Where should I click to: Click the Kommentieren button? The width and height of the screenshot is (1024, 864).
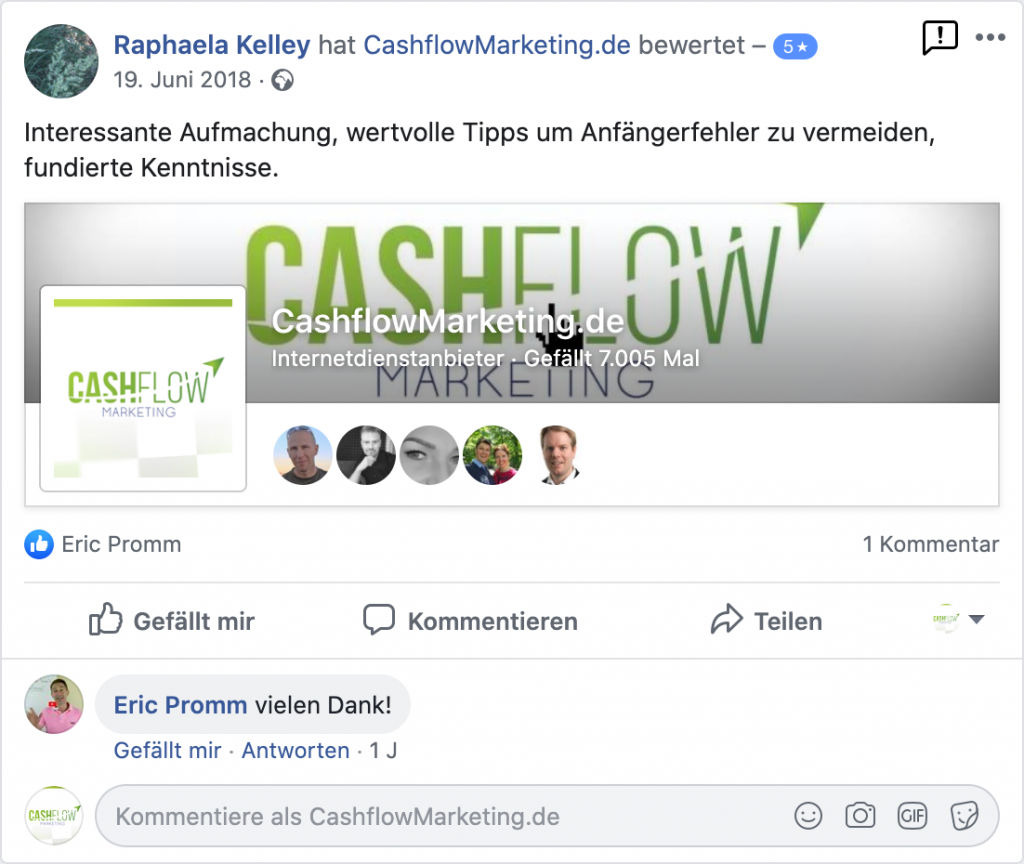[x=470, y=620]
